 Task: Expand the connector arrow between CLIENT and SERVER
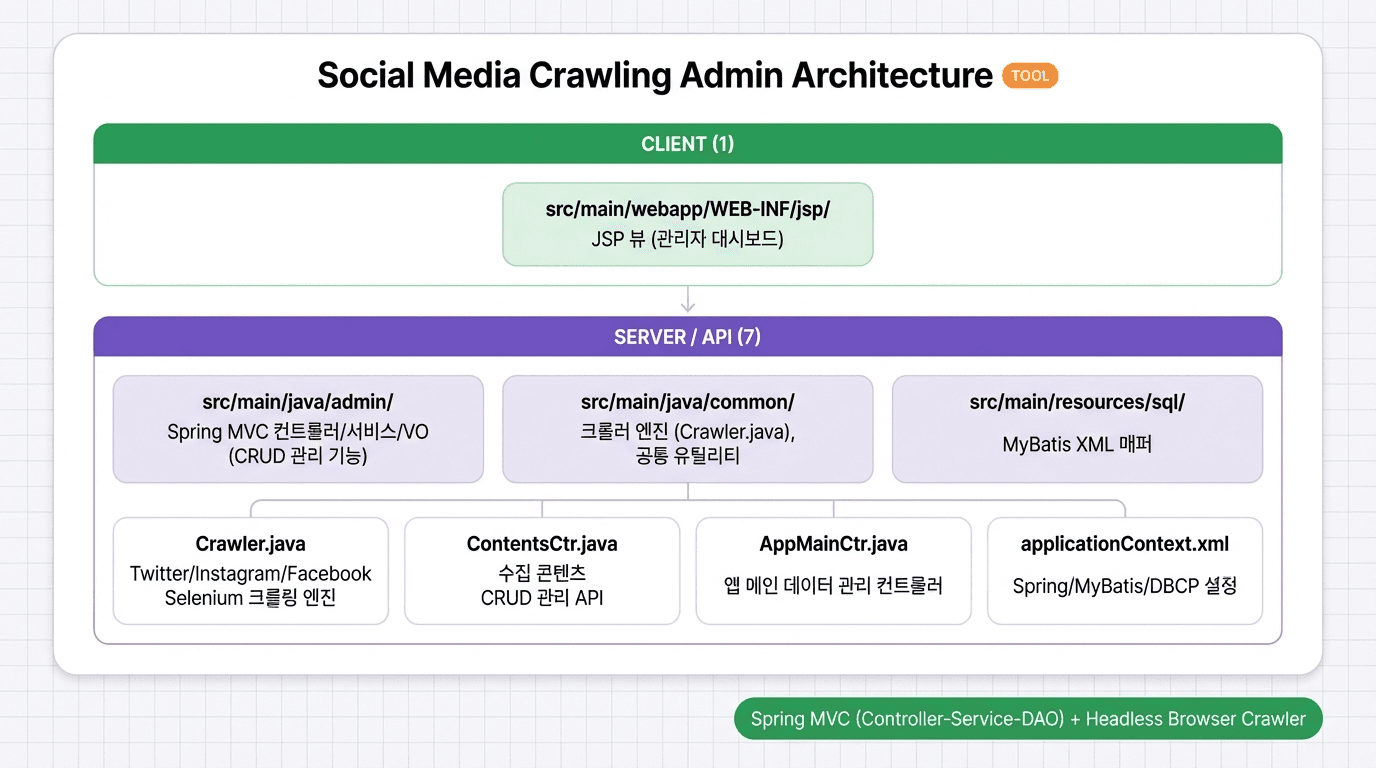click(687, 299)
